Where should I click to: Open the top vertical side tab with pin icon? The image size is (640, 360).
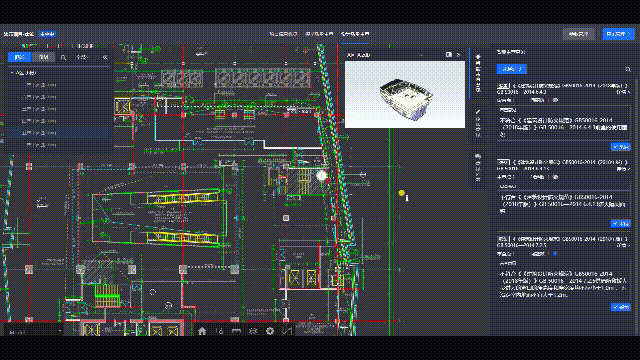pos(478,73)
